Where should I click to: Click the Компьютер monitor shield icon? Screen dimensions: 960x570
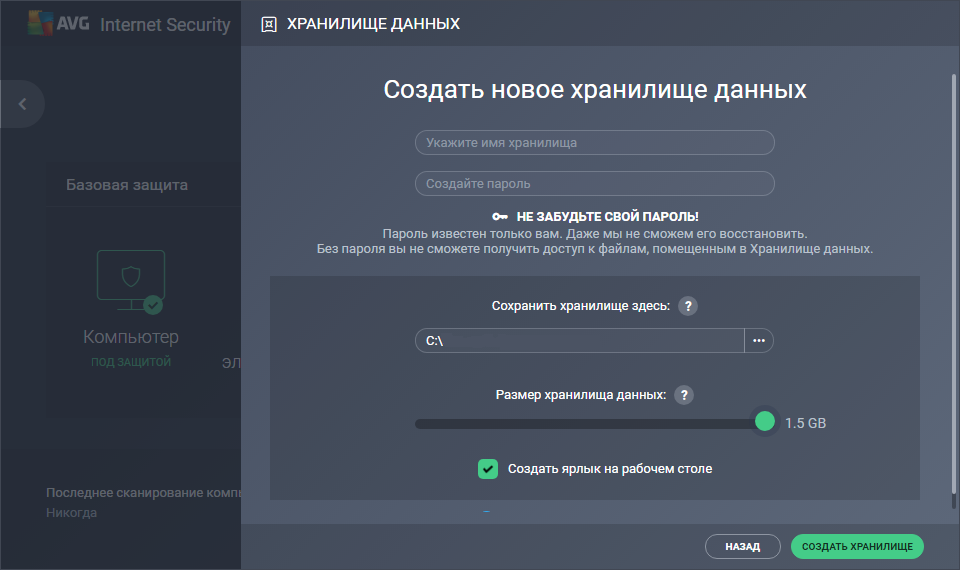tap(131, 282)
